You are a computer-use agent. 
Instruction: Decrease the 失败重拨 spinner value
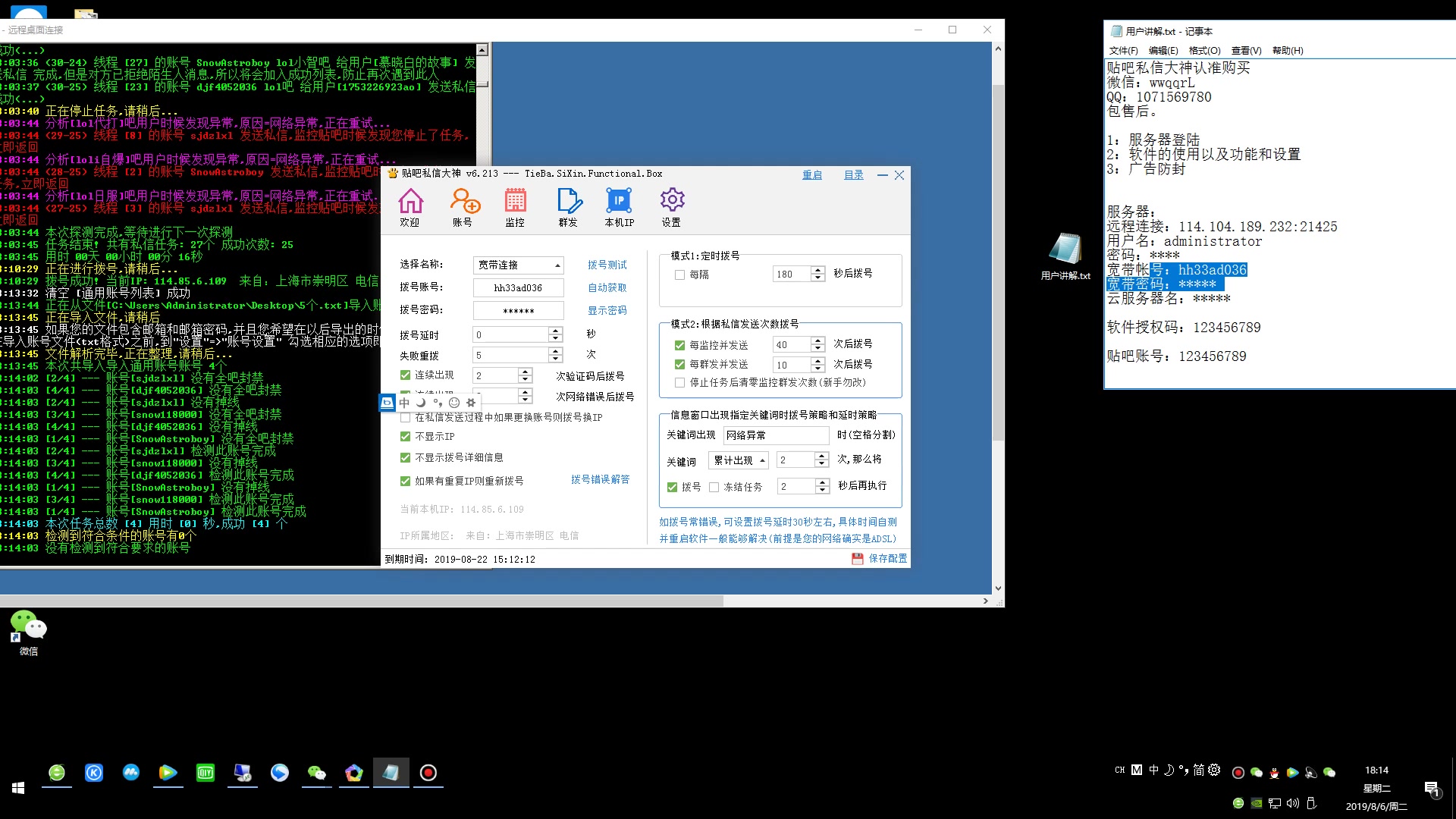[555, 359]
